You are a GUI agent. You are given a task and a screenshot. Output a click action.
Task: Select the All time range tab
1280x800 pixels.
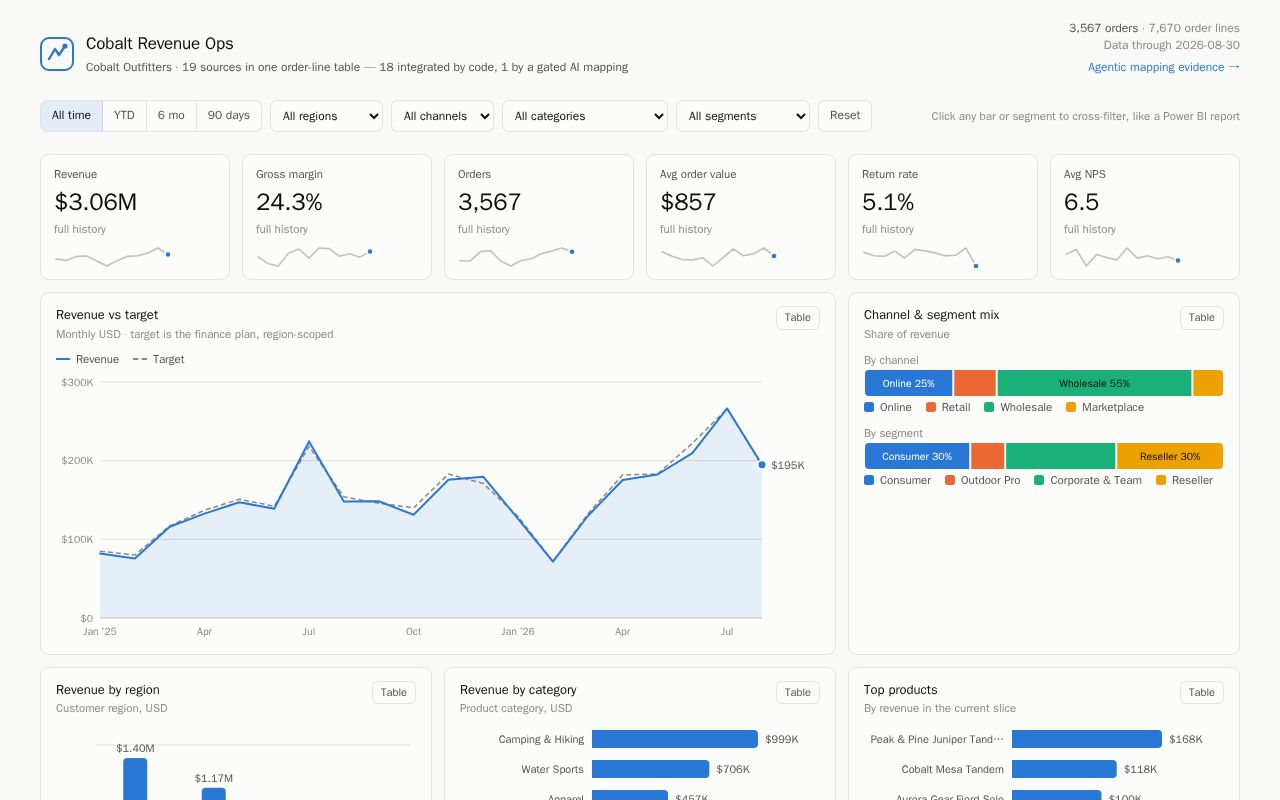[71, 116]
